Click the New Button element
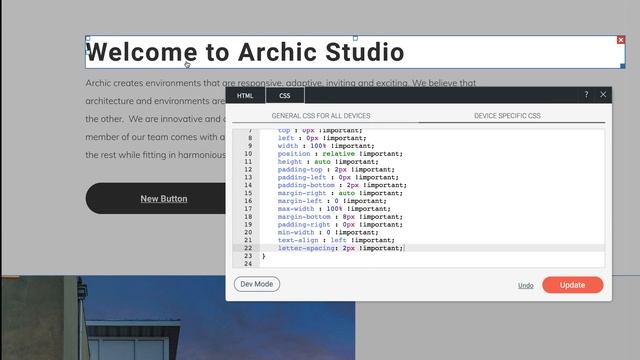Screen dimensions: 640x360 (x=164, y=198)
